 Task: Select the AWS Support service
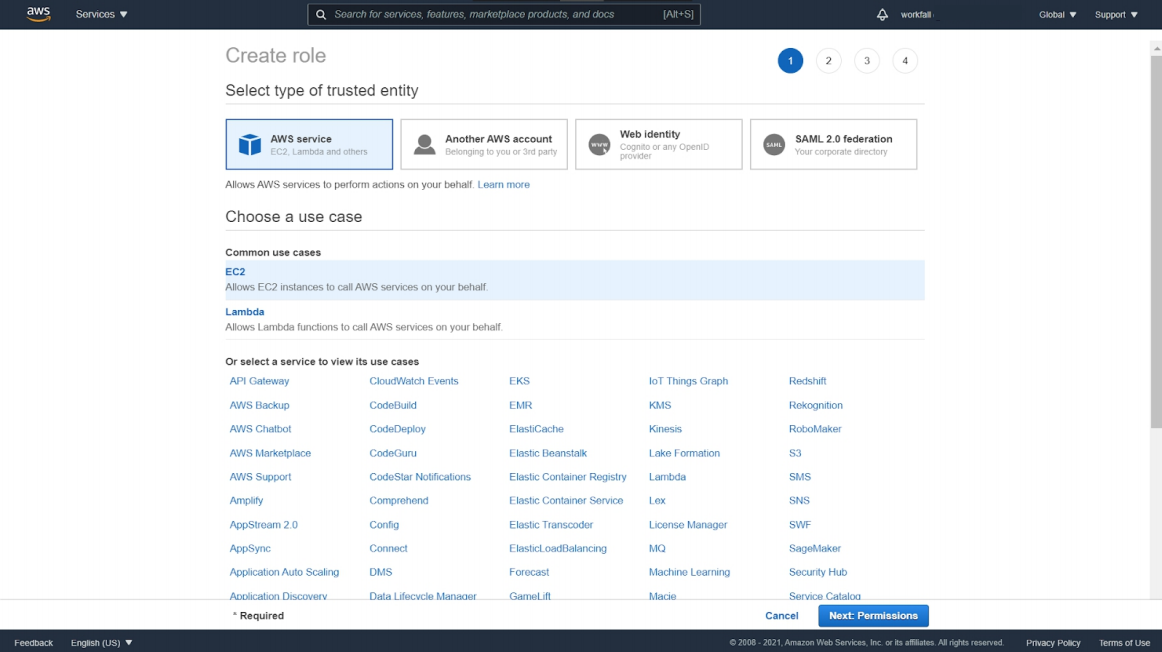[x=260, y=476]
